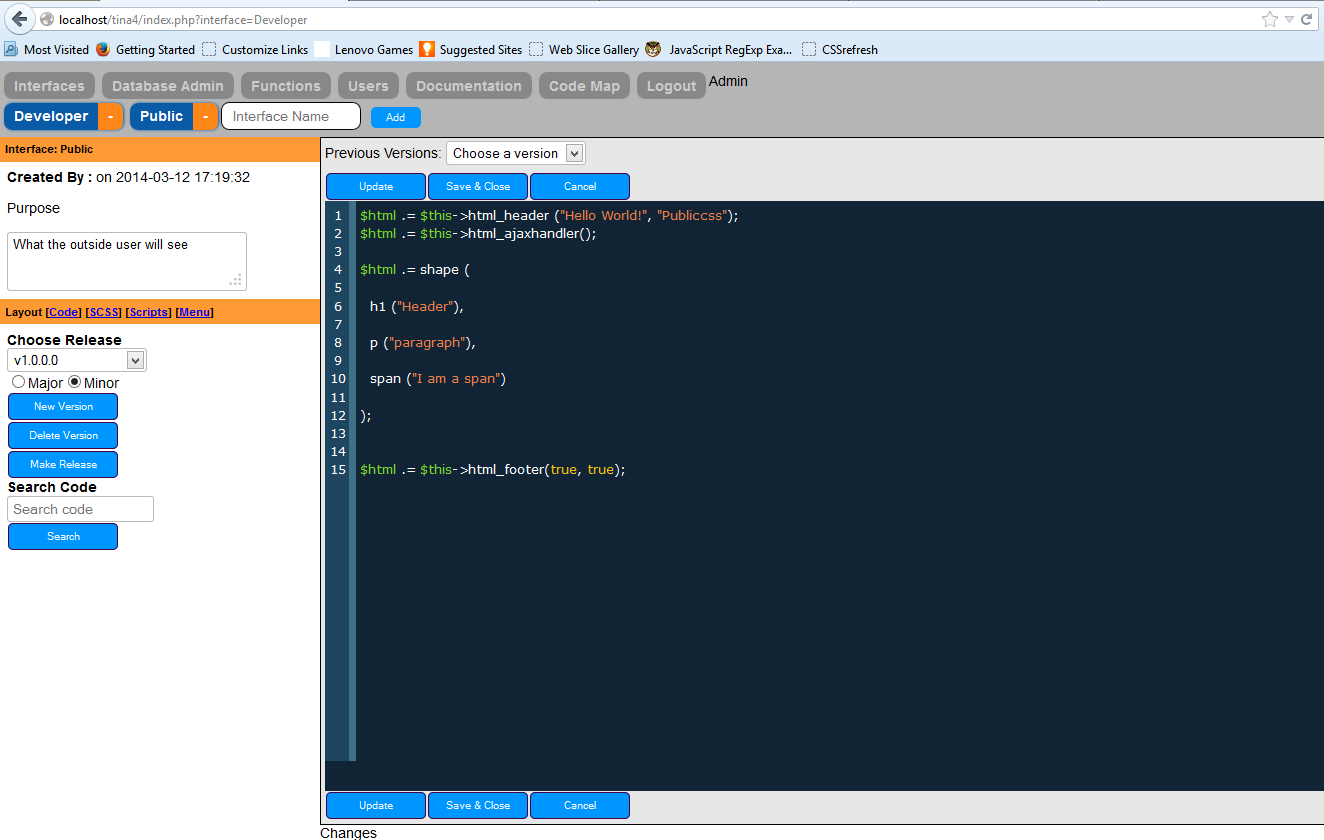The width and height of the screenshot is (1324, 840).
Task: Click the JavaScript RegExp bookmark icon
Action: click(653, 49)
